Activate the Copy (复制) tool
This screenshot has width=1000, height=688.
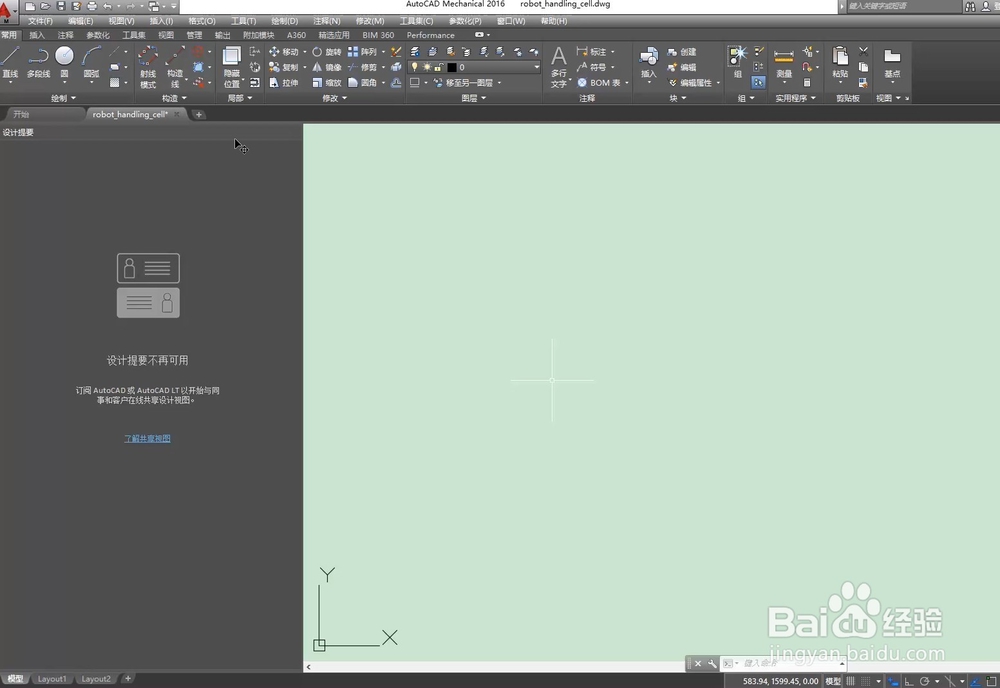click(284, 67)
